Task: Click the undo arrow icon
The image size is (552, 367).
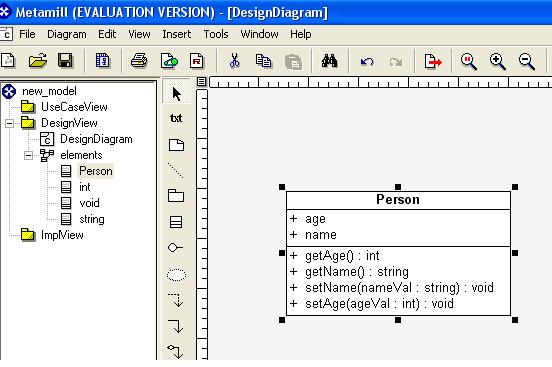Action: pos(367,62)
